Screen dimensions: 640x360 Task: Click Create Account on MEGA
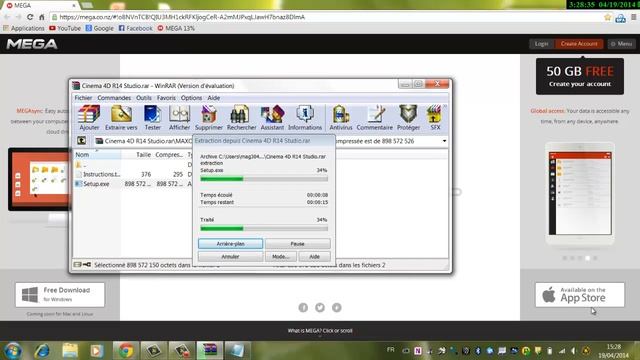[579, 44]
